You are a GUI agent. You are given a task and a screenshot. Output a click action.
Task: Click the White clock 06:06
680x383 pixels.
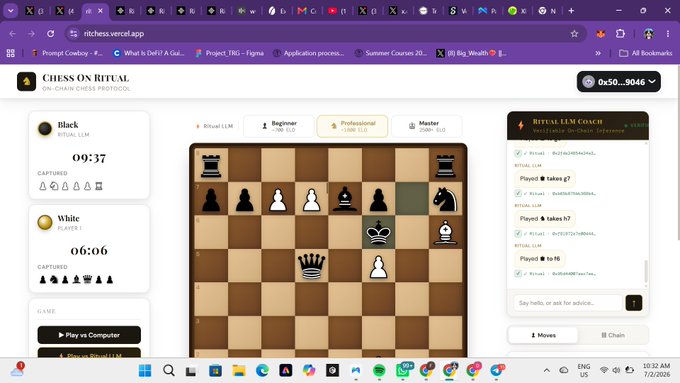(x=89, y=250)
